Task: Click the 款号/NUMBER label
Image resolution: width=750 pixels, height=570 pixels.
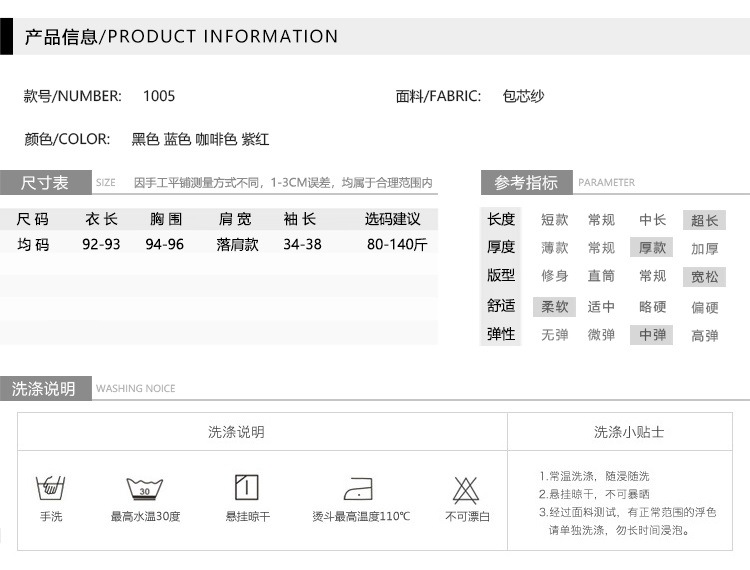Action: [72, 96]
